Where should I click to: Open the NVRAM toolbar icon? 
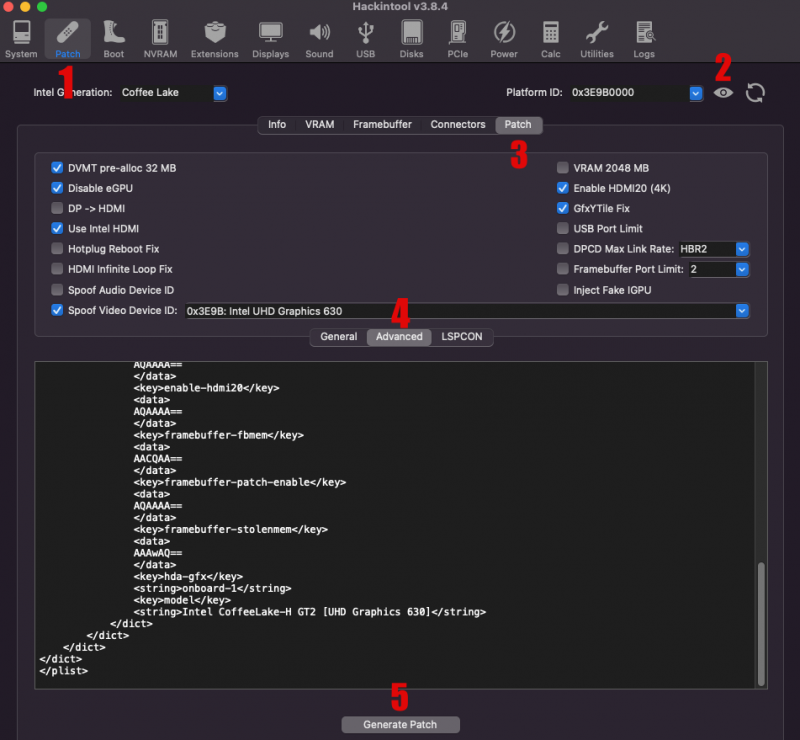coord(160,39)
